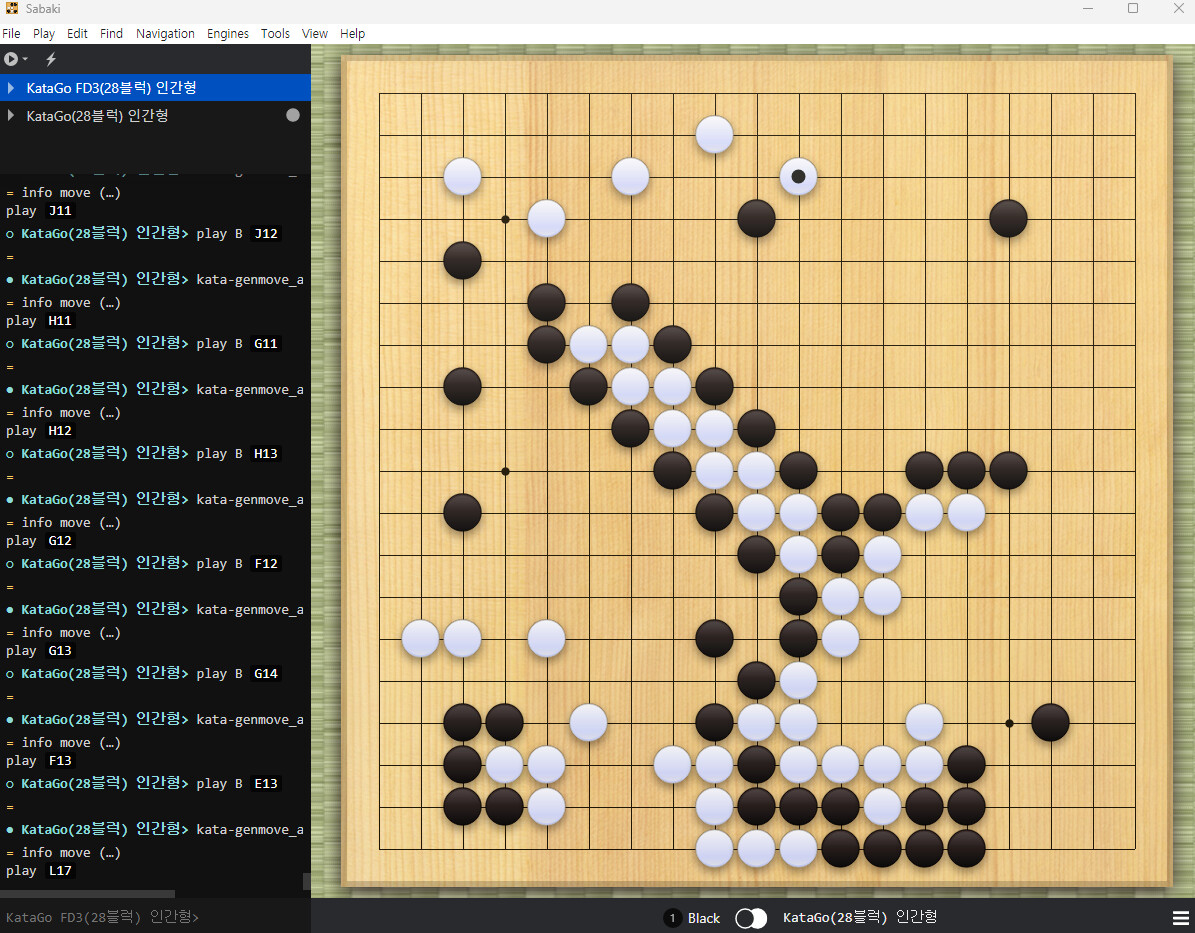Viewport: 1195px width, 933px height.
Task: Open the Engines menu
Action: (x=228, y=34)
